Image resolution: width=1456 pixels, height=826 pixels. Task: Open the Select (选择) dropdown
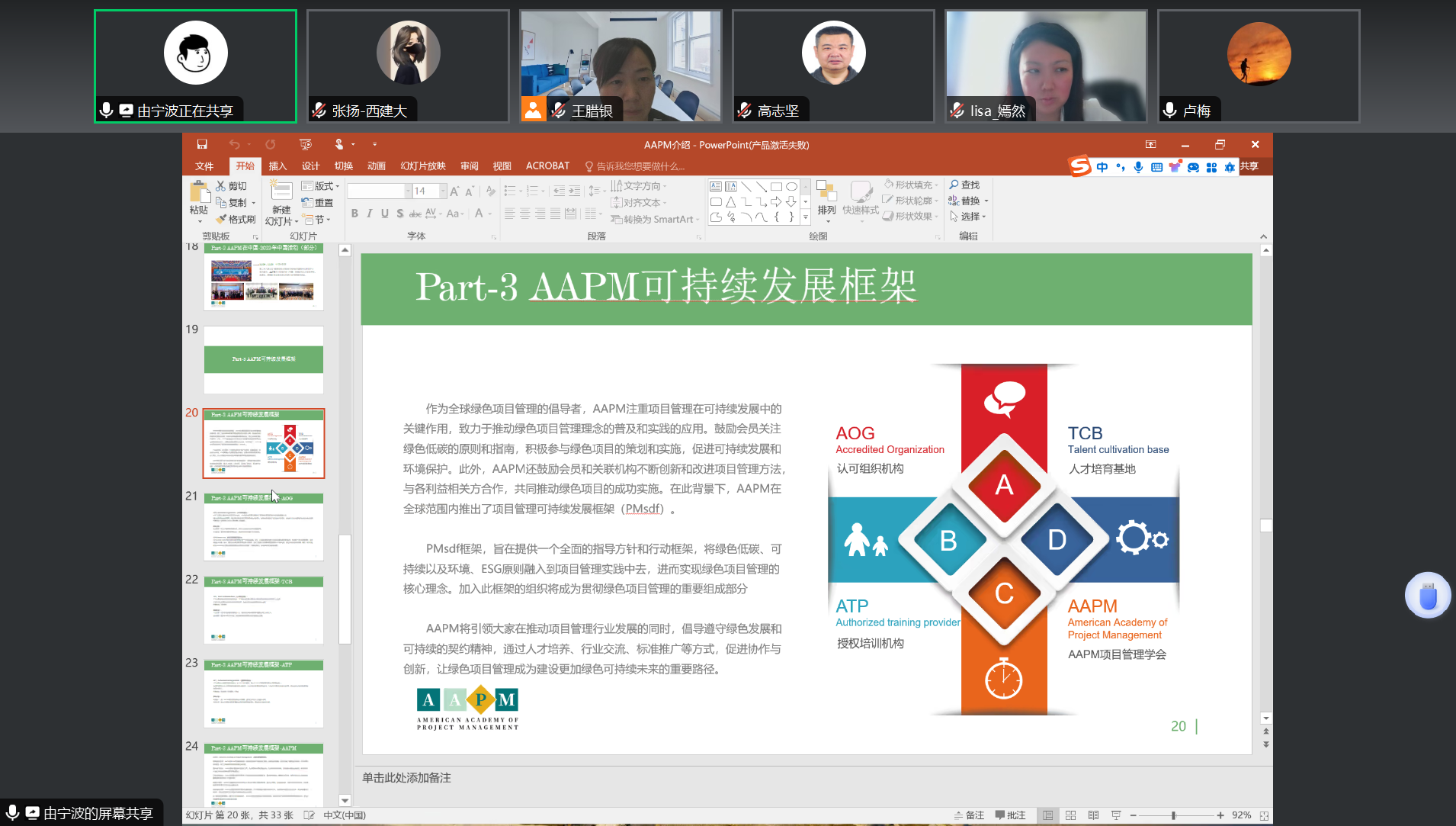968,217
